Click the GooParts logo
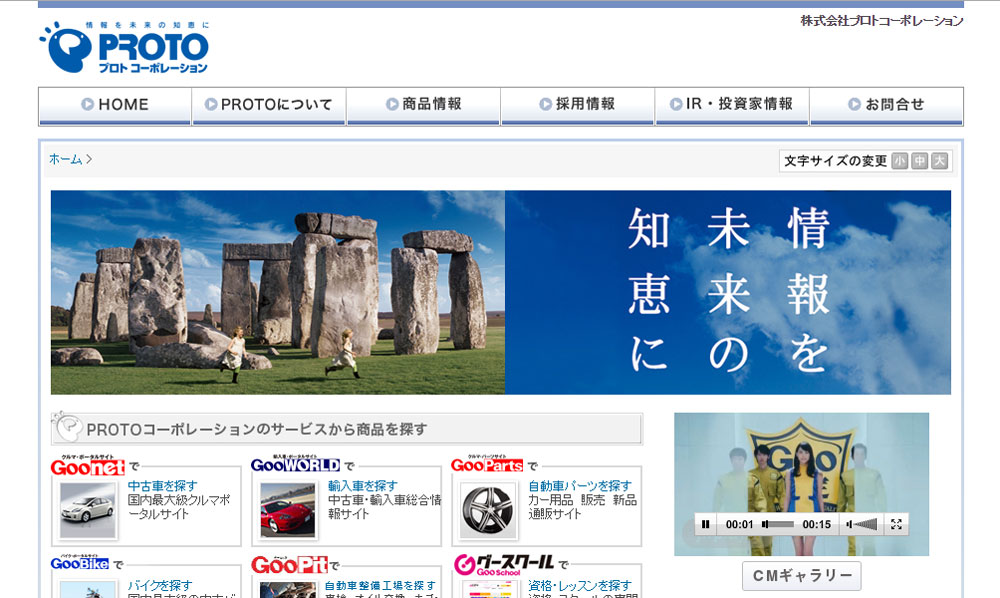 click(487, 464)
